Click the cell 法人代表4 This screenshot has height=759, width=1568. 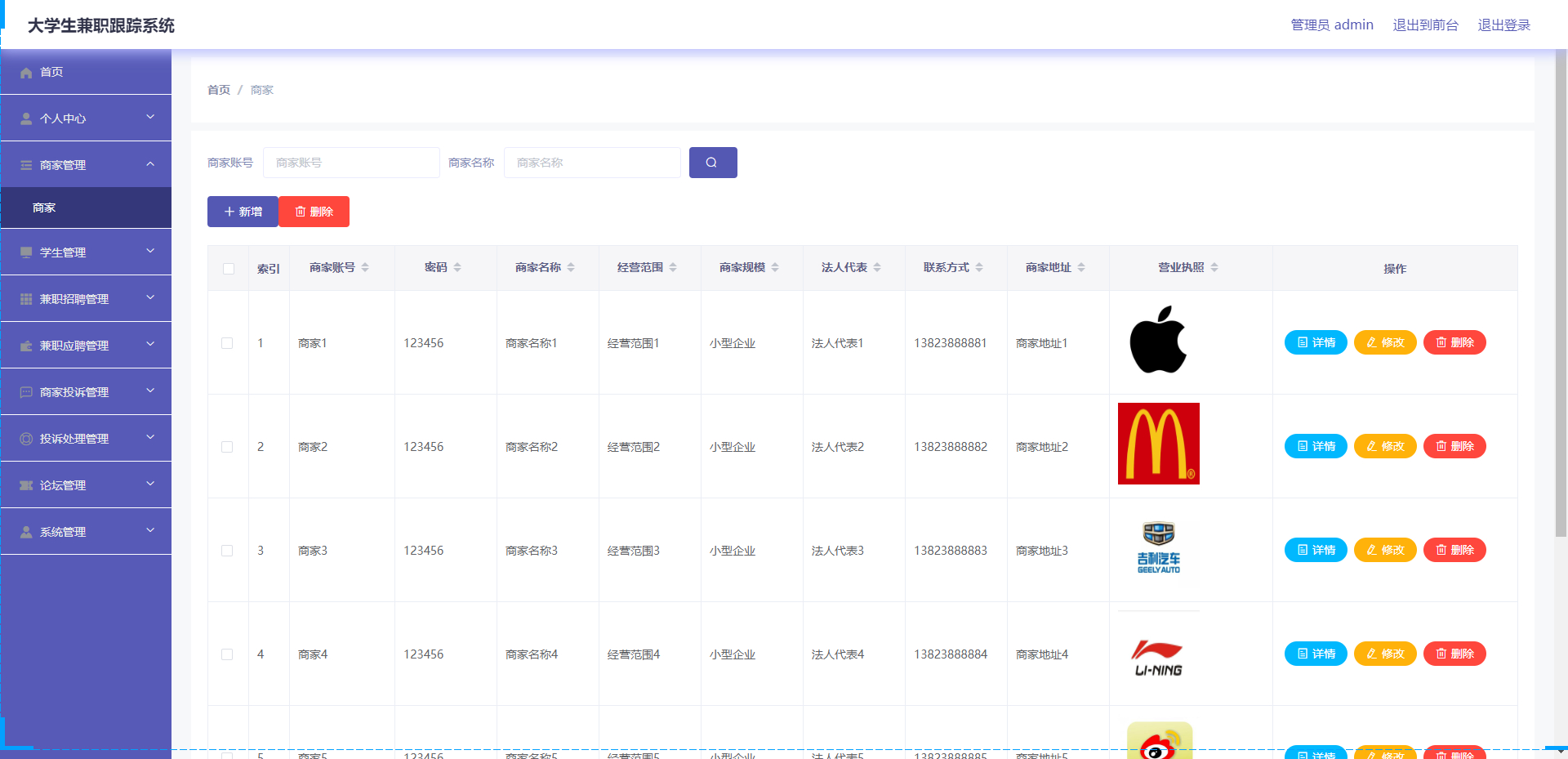pos(838,654)
